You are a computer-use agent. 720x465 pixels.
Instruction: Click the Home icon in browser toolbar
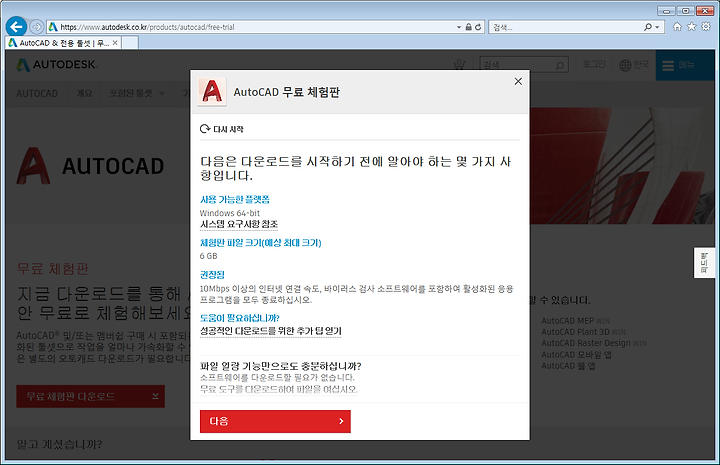click(x=677, y=27)
